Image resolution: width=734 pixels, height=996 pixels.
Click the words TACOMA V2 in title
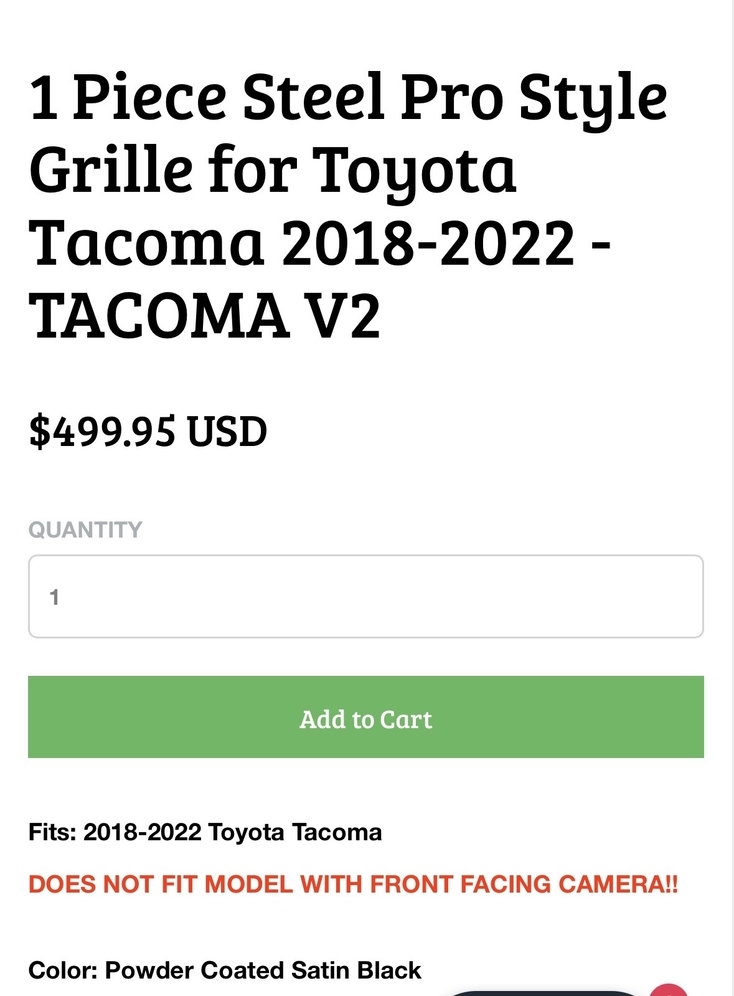coord(204,316)
